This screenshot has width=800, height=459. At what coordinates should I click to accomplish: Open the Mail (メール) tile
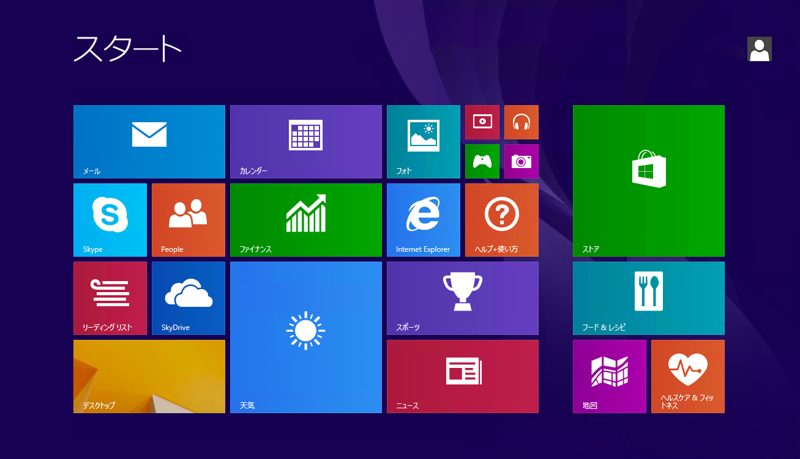pos(149,142)
